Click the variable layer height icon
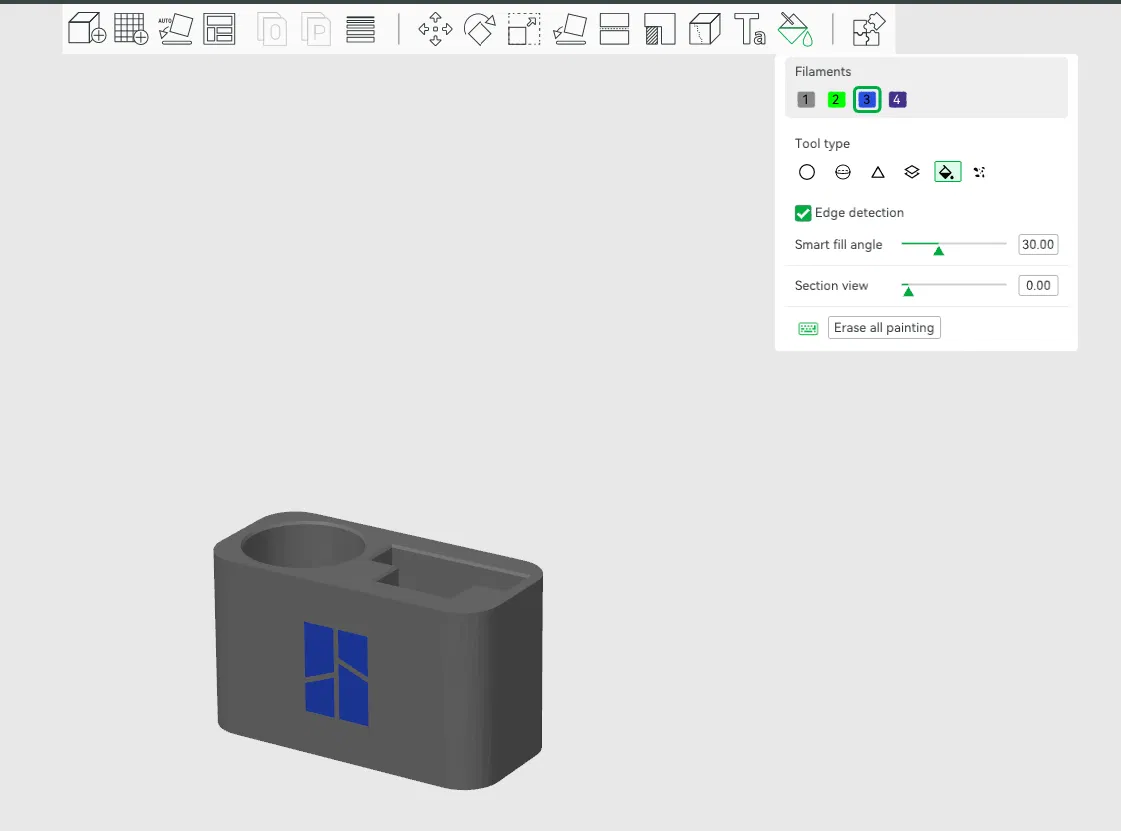The width and height of the screenshot is (1121, 831). [360, 29]
